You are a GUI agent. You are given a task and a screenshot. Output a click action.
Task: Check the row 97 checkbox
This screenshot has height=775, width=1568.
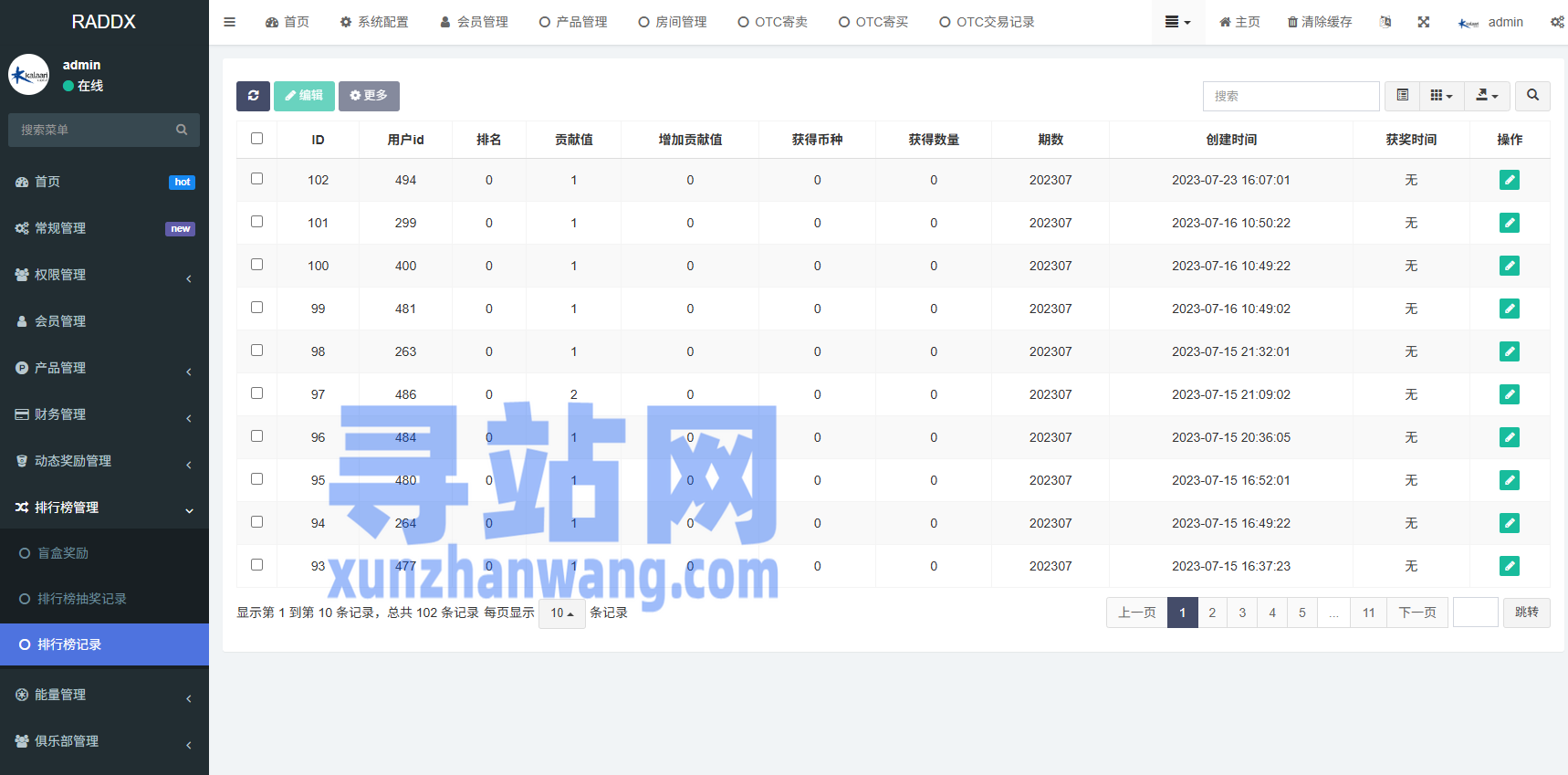click(256, 393)
